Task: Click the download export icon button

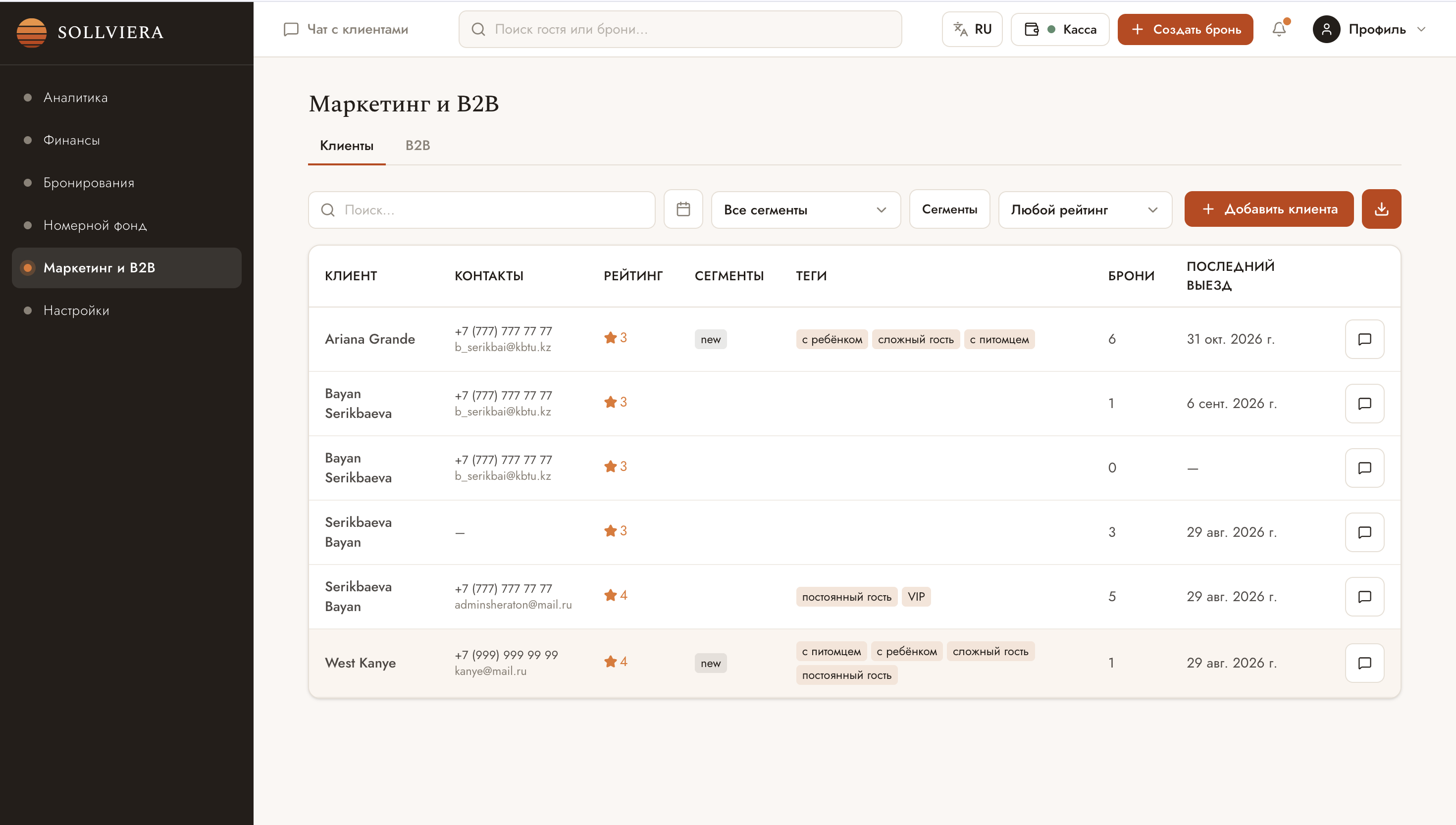Action: coord(1381,209)
